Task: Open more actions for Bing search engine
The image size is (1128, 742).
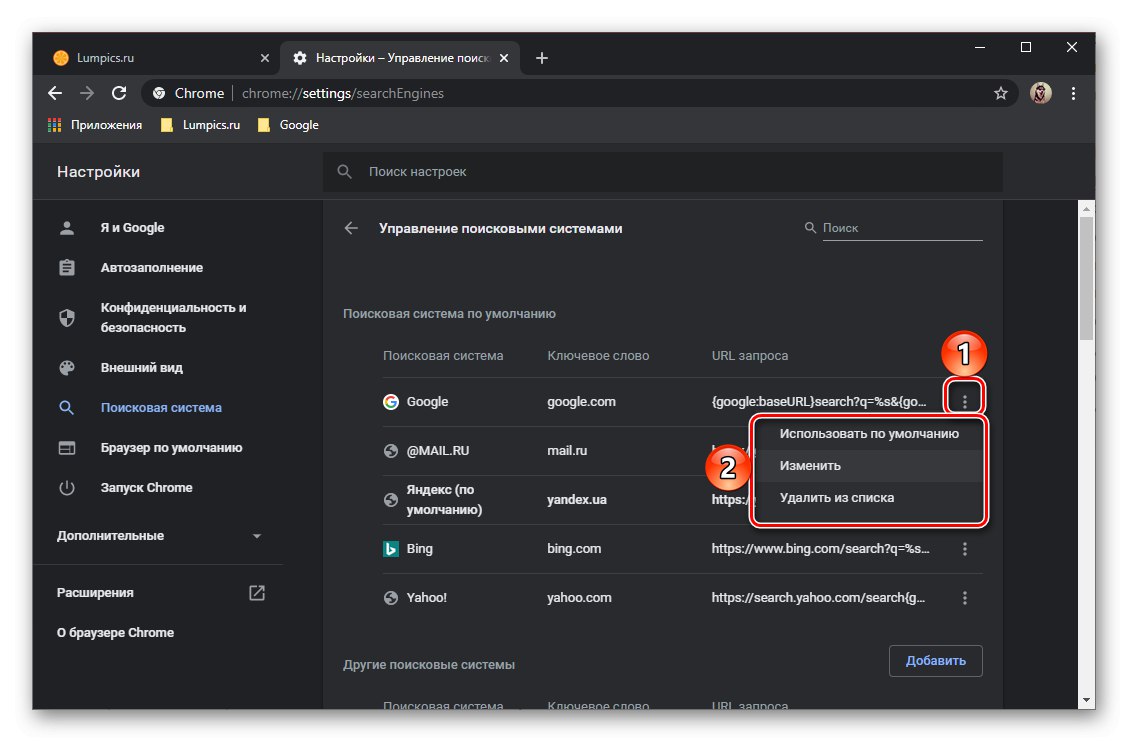Action: pyautogui.click(x=965, y=549)
